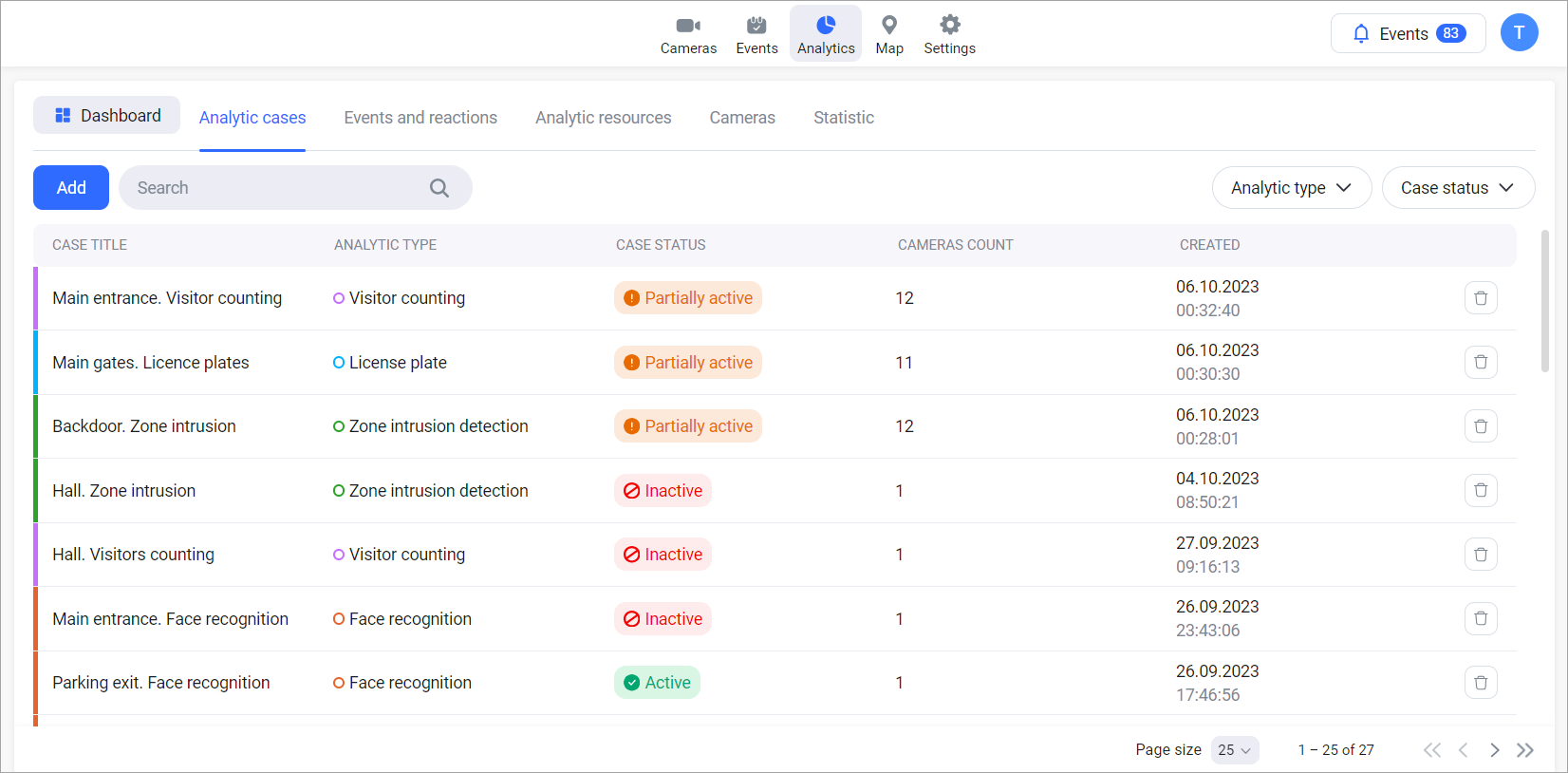Screen dimensions: 1568x773
Task: Delete the Main entrance. Visitor counting case
Action: click(1480, 298)
